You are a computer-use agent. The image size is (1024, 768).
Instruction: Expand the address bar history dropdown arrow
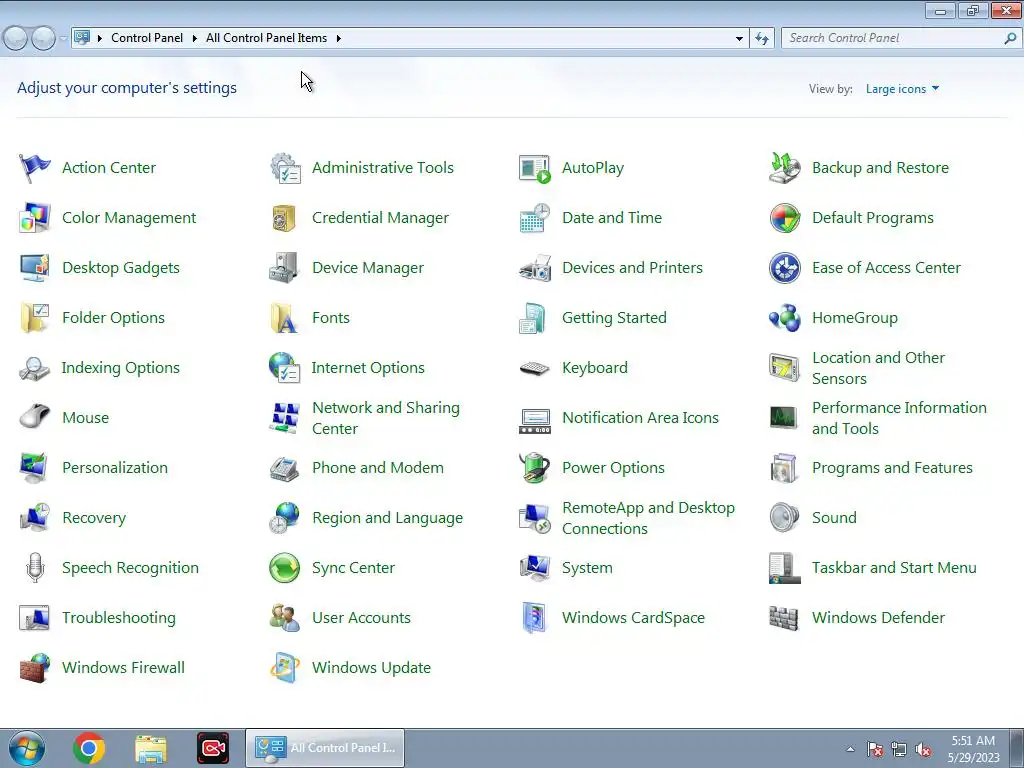tap(739, 39)
